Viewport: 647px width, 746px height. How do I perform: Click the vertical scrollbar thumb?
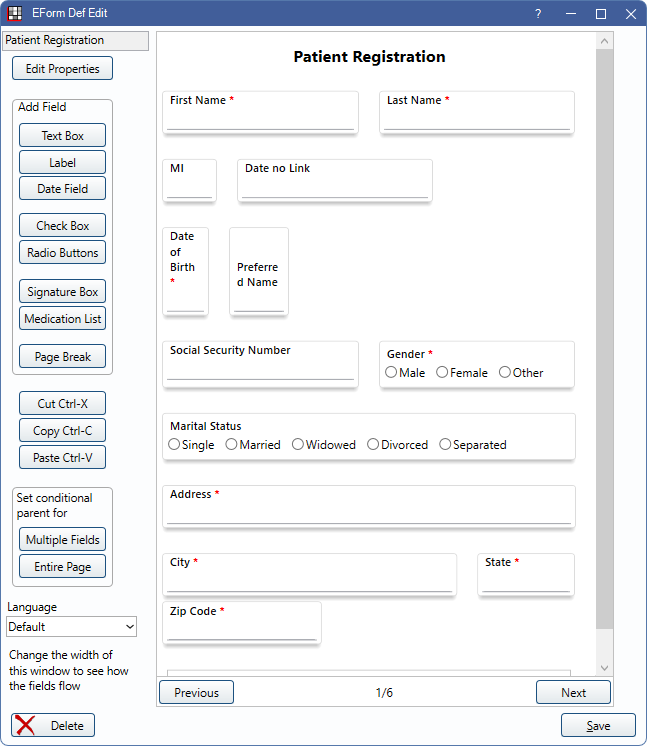tap(604, 339)
